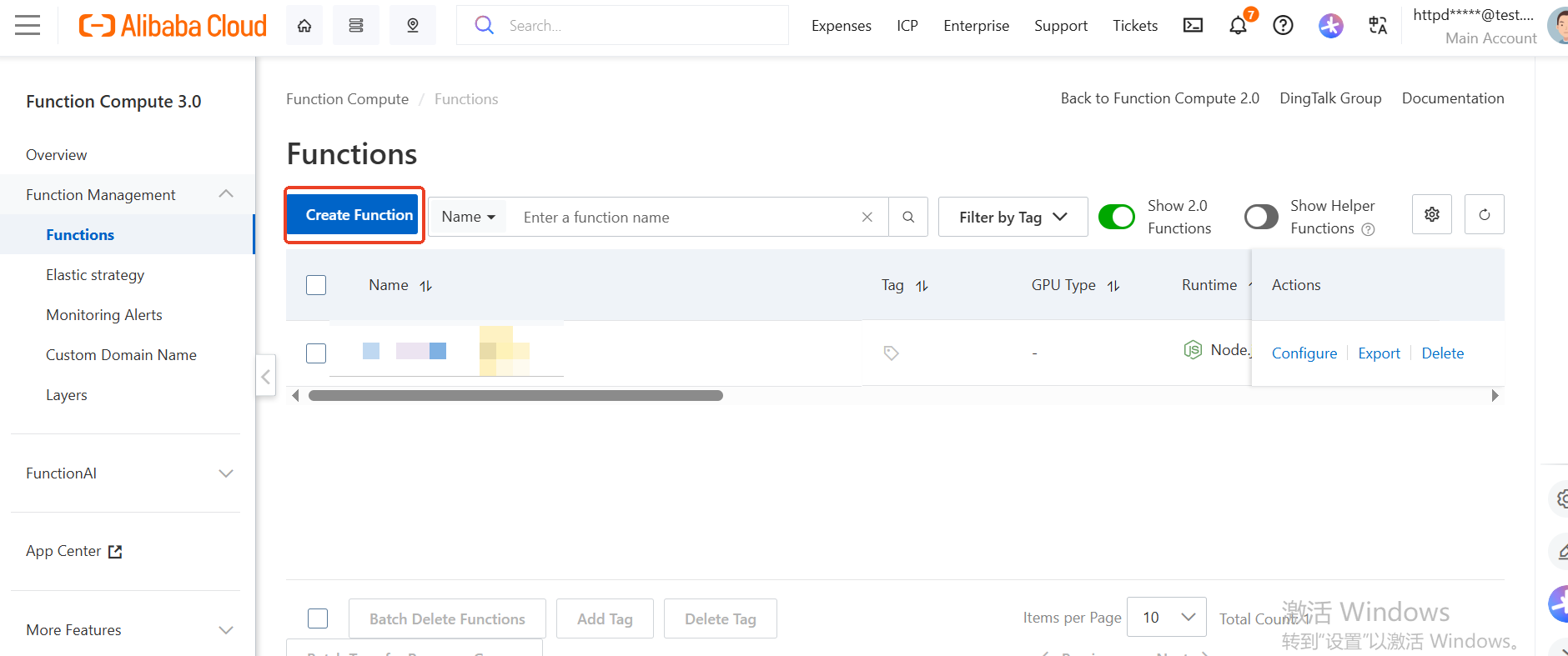This screenshot has width=1568, height=656.
Task: Click the magnifier icon in top search
Action: (x=484, y=25)
